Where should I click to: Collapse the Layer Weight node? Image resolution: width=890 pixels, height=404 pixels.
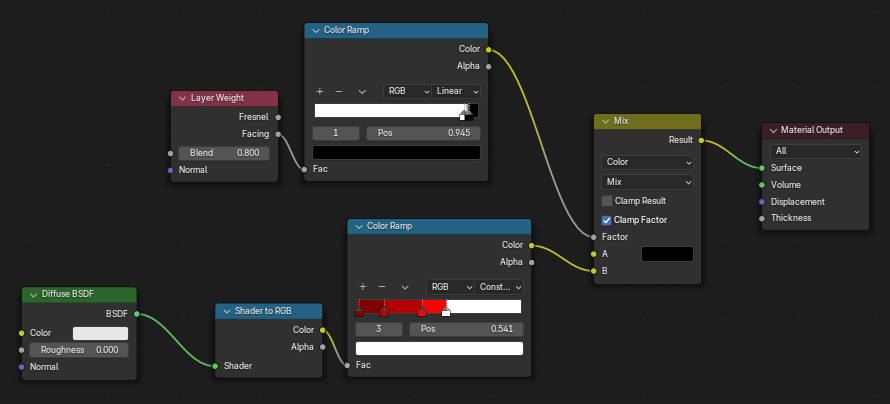pyautogui.click(x=182, y=98)
